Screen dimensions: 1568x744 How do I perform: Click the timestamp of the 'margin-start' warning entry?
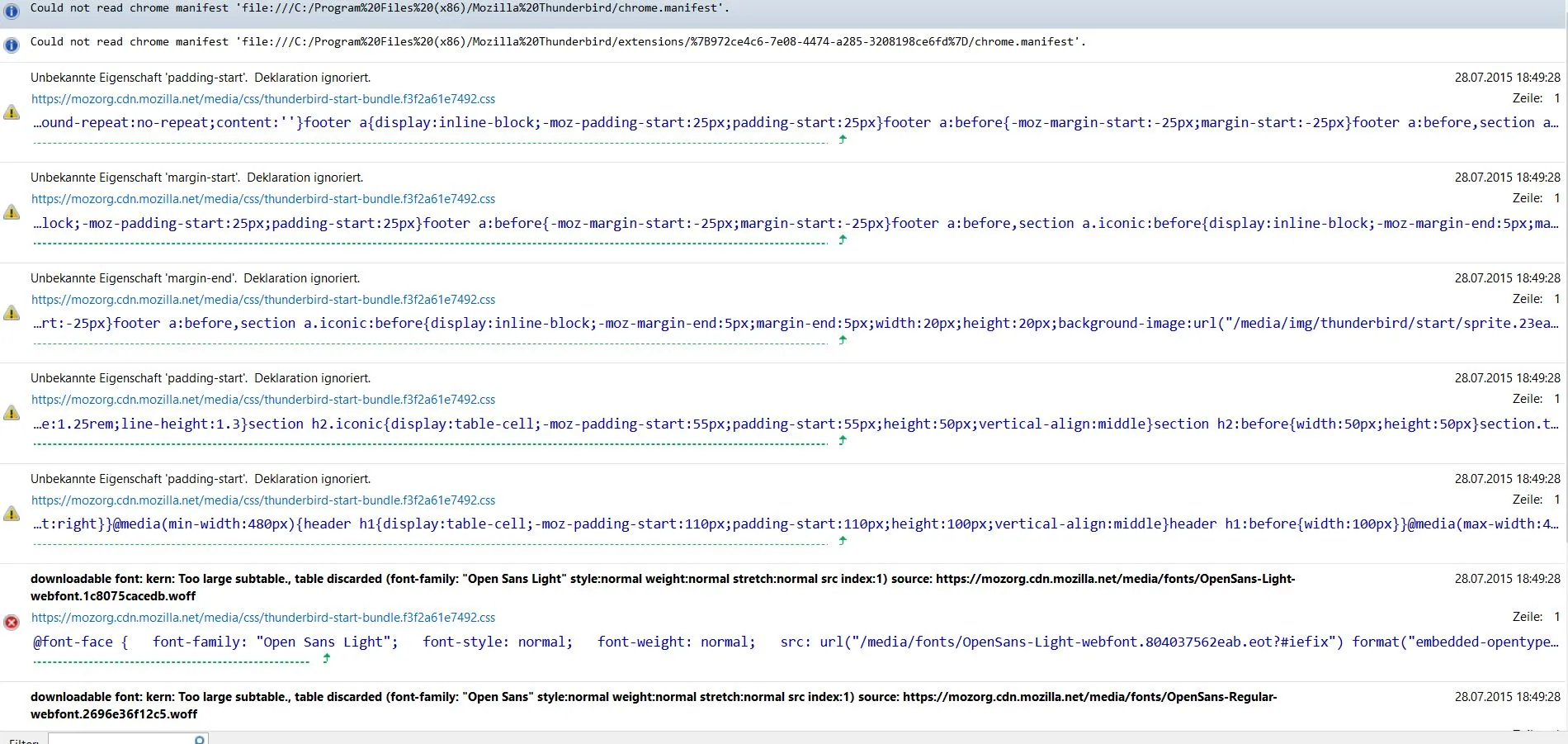tap(1507, 178)
